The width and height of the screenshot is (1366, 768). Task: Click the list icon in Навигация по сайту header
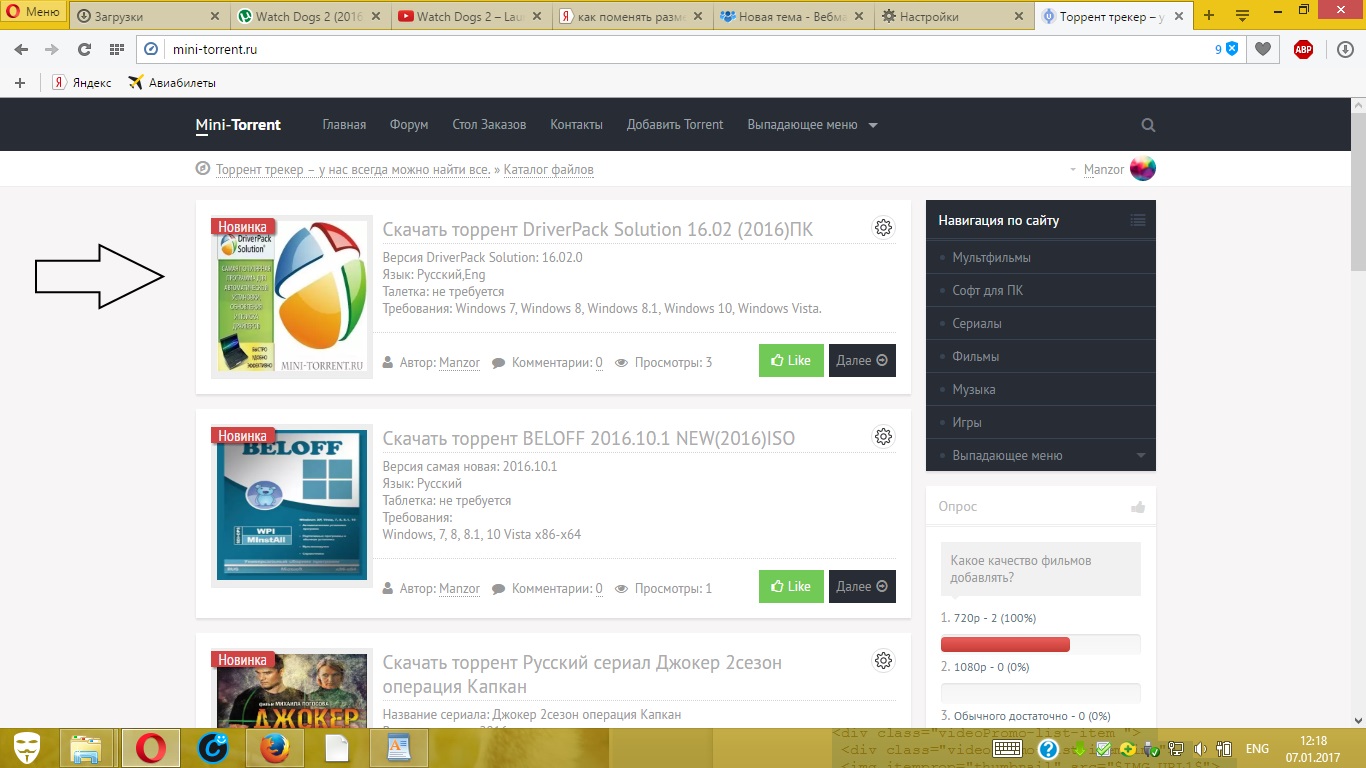pos(1138,220)
